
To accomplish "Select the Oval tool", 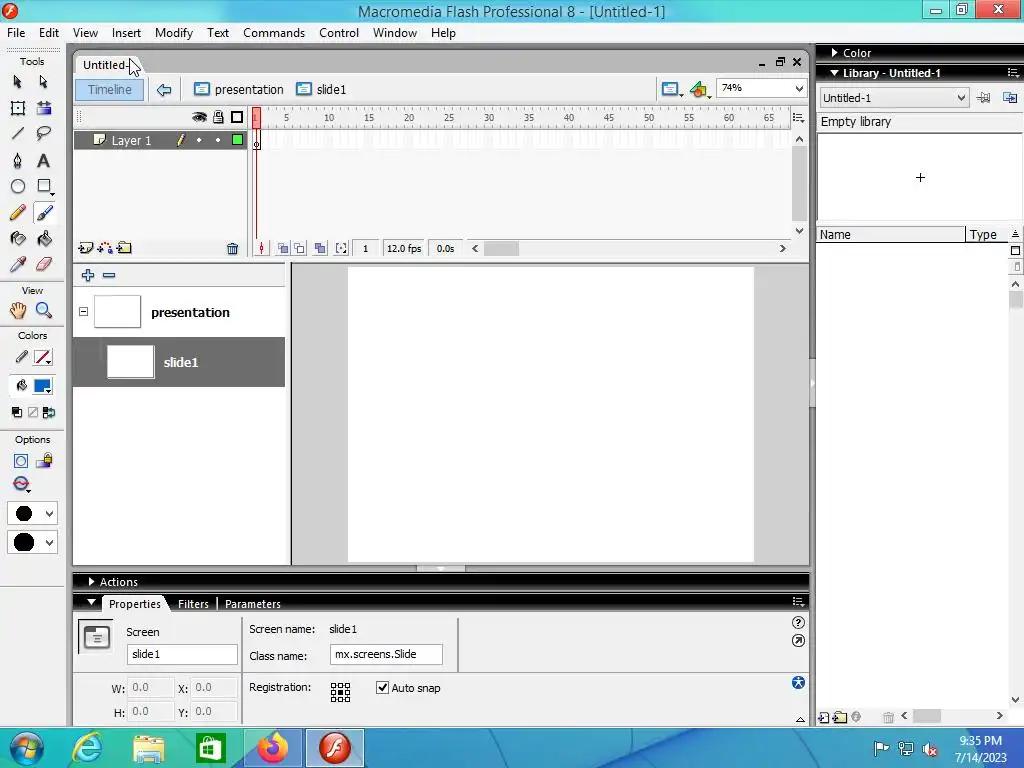I will click(18, 187).
